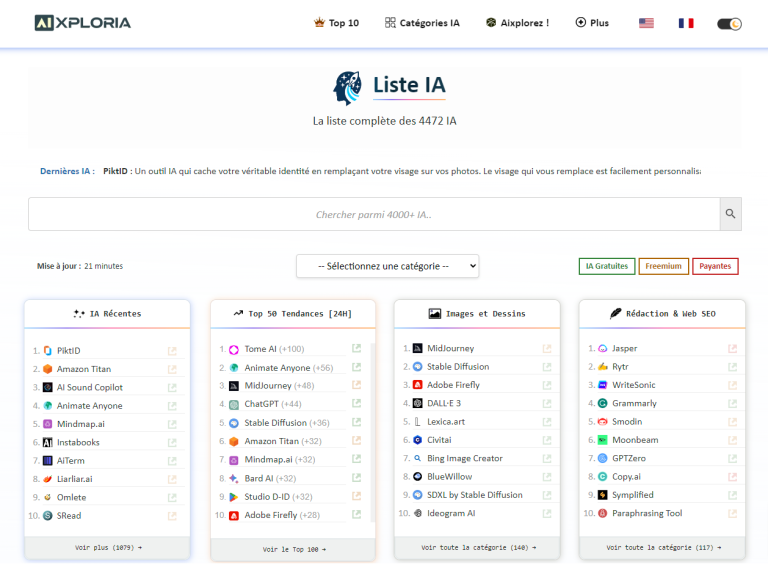Open external link icon for ChatGPT row
Screen dimensions: 768x573
click(357, 403)
